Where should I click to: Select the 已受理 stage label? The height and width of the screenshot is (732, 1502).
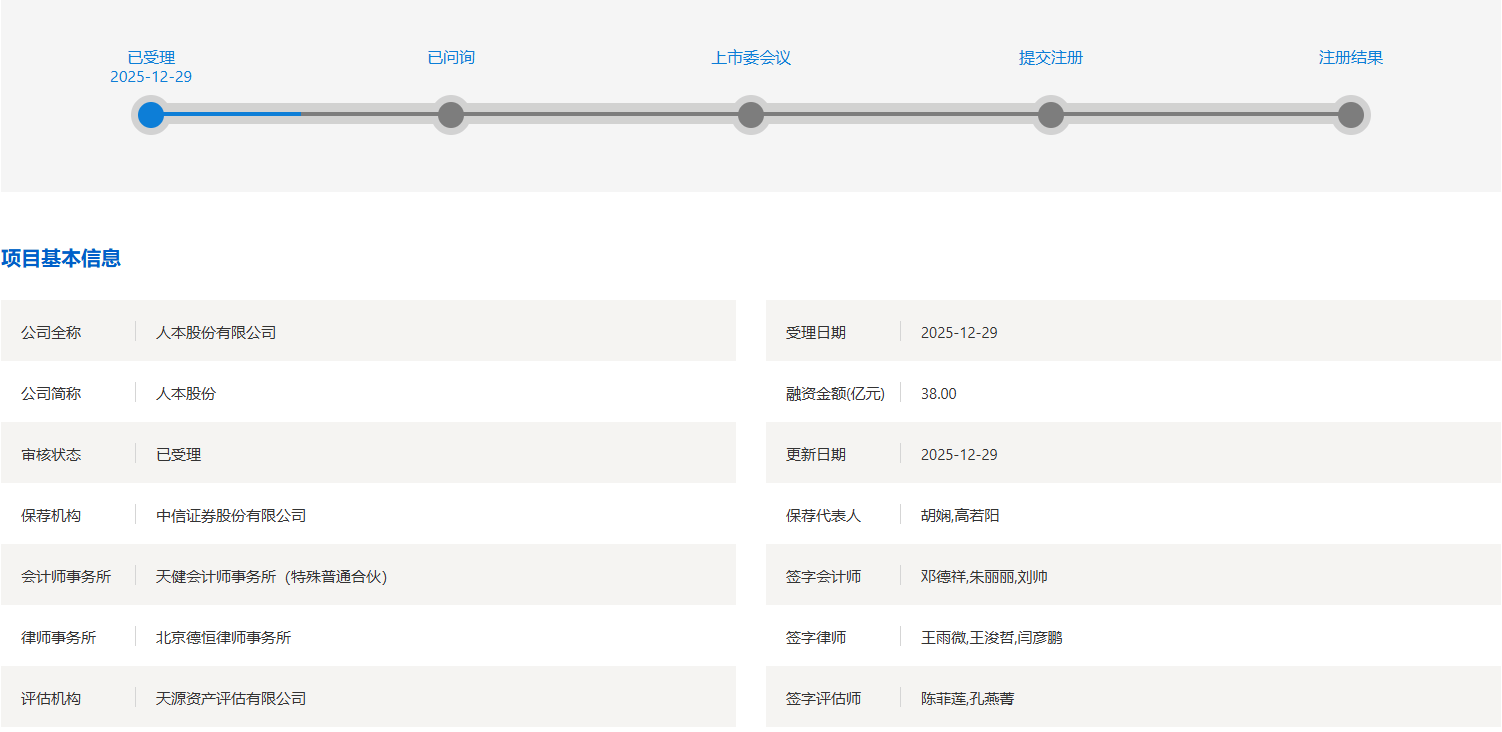click(151, 57)
